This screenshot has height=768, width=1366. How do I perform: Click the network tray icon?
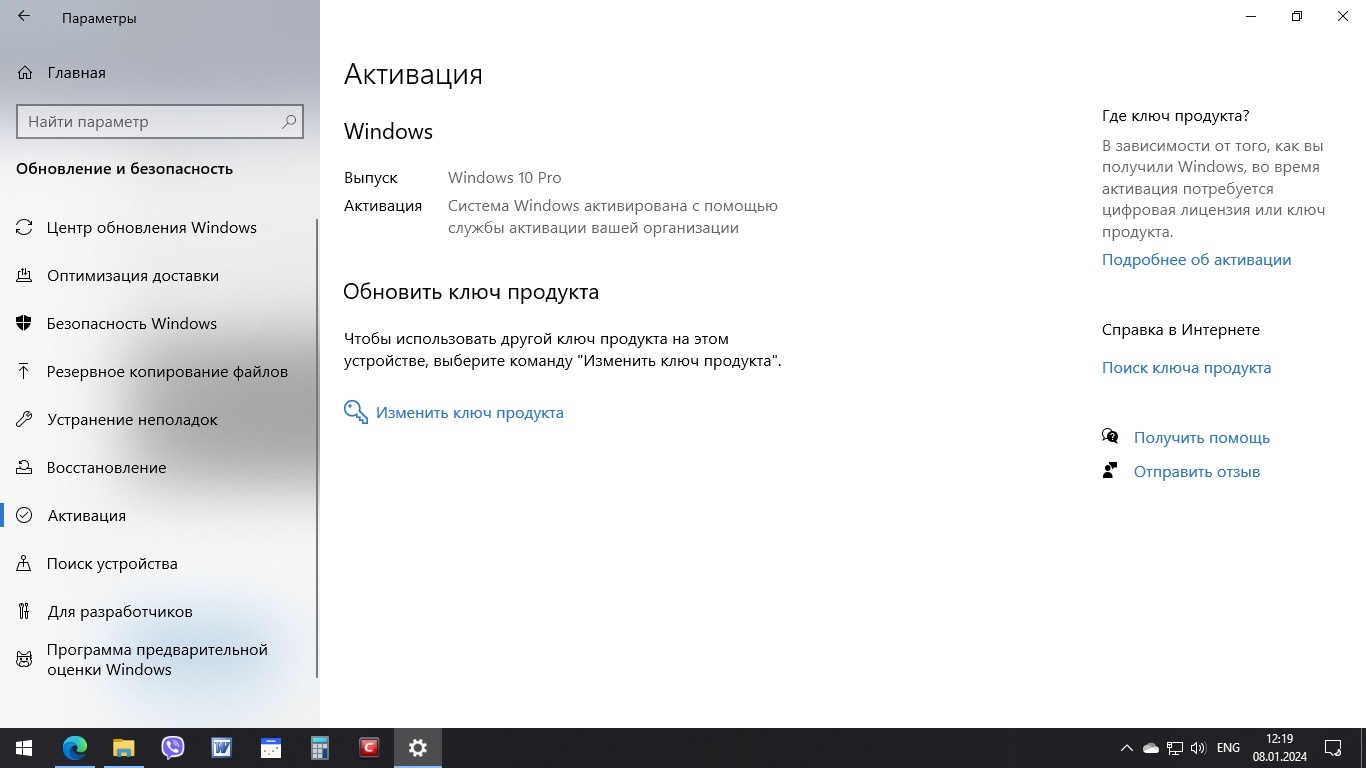1175,748
